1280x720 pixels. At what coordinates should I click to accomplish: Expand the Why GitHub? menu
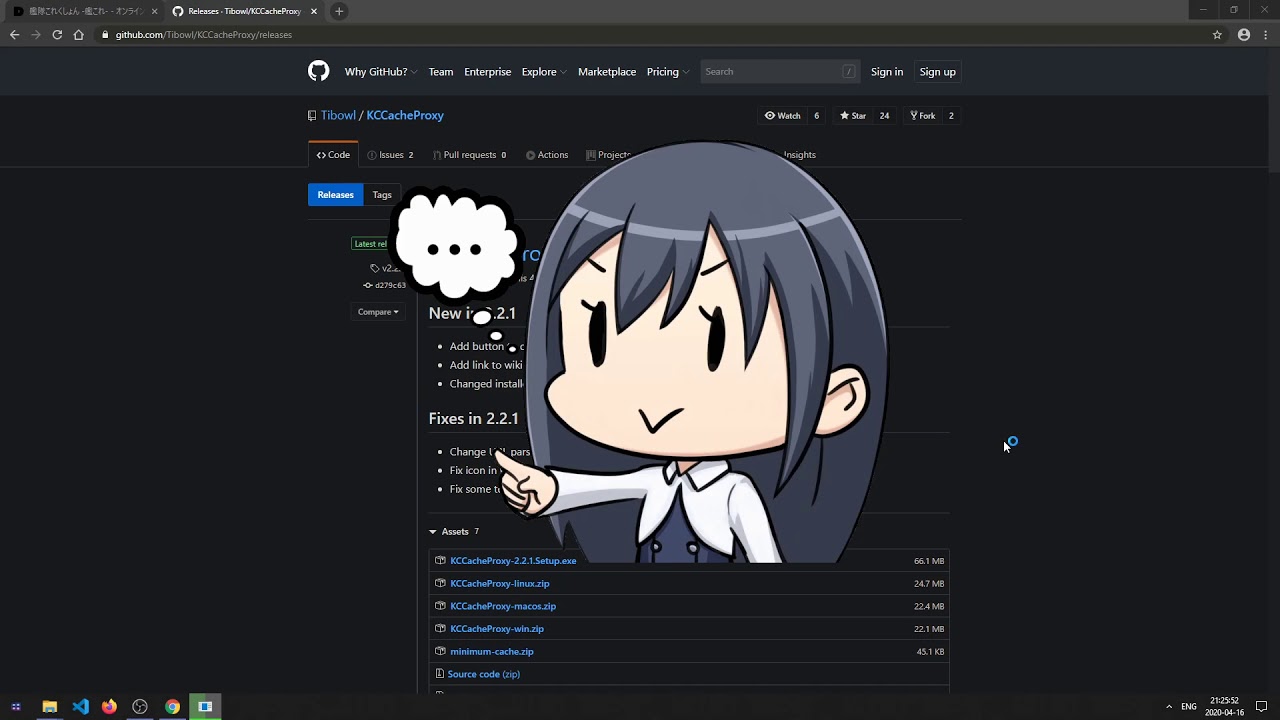(381, 72)
